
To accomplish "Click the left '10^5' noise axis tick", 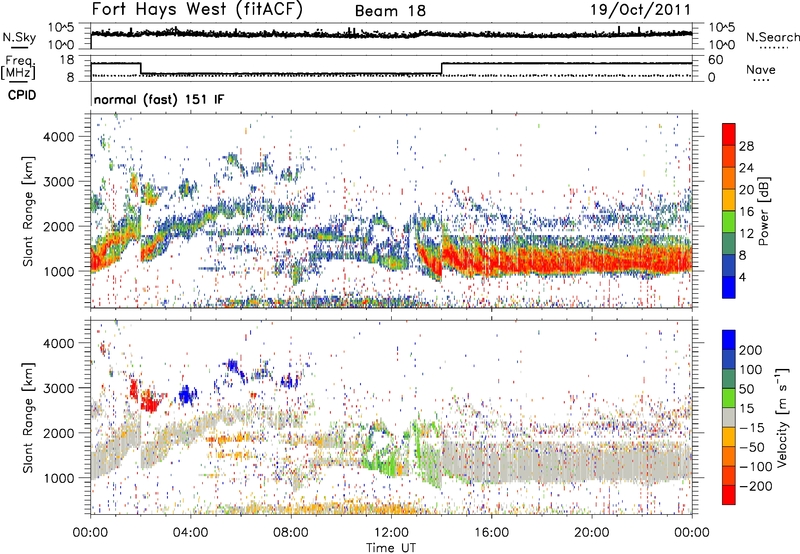I will coord(61,28).
